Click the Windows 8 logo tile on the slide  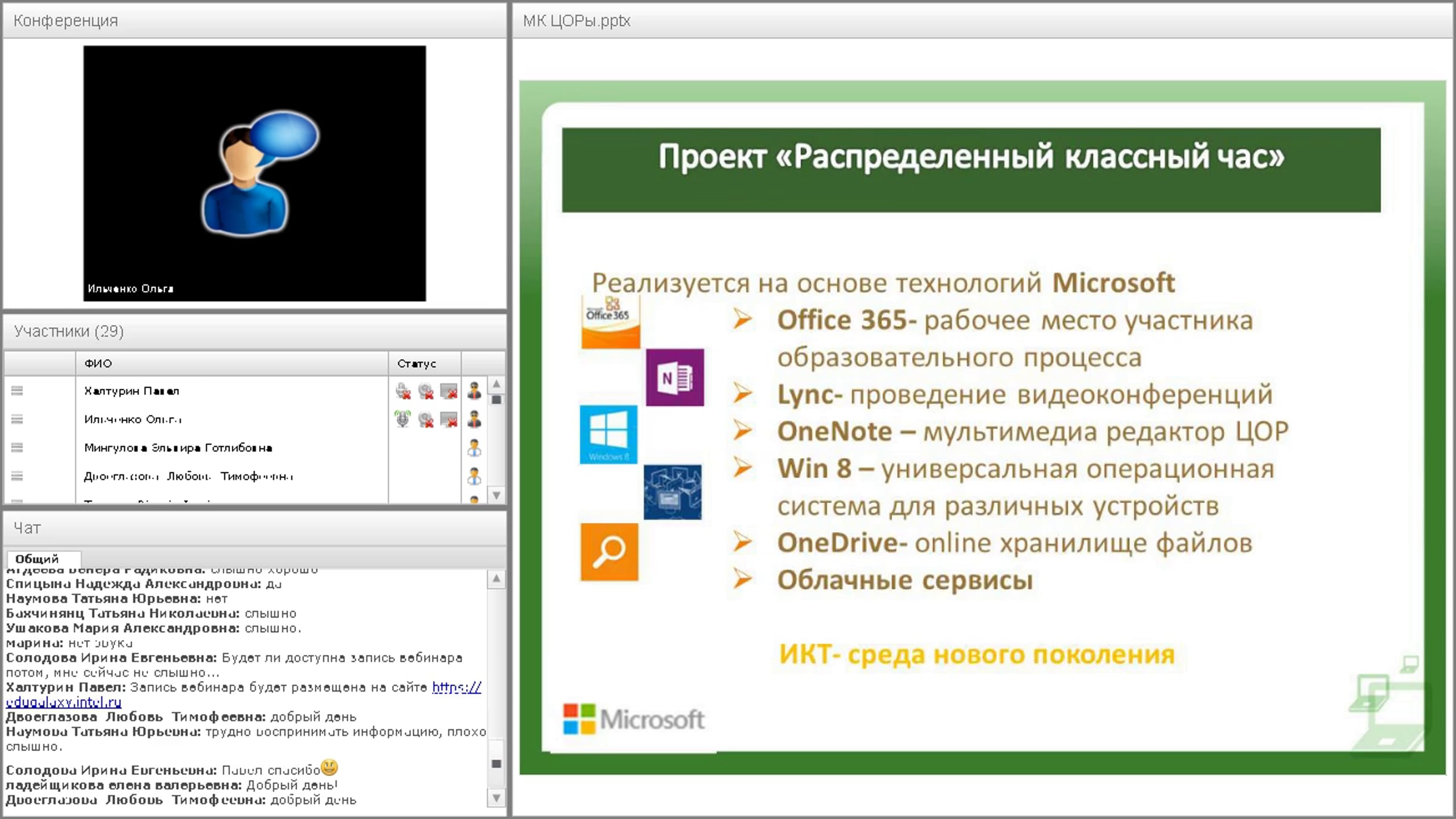(608, 434)
